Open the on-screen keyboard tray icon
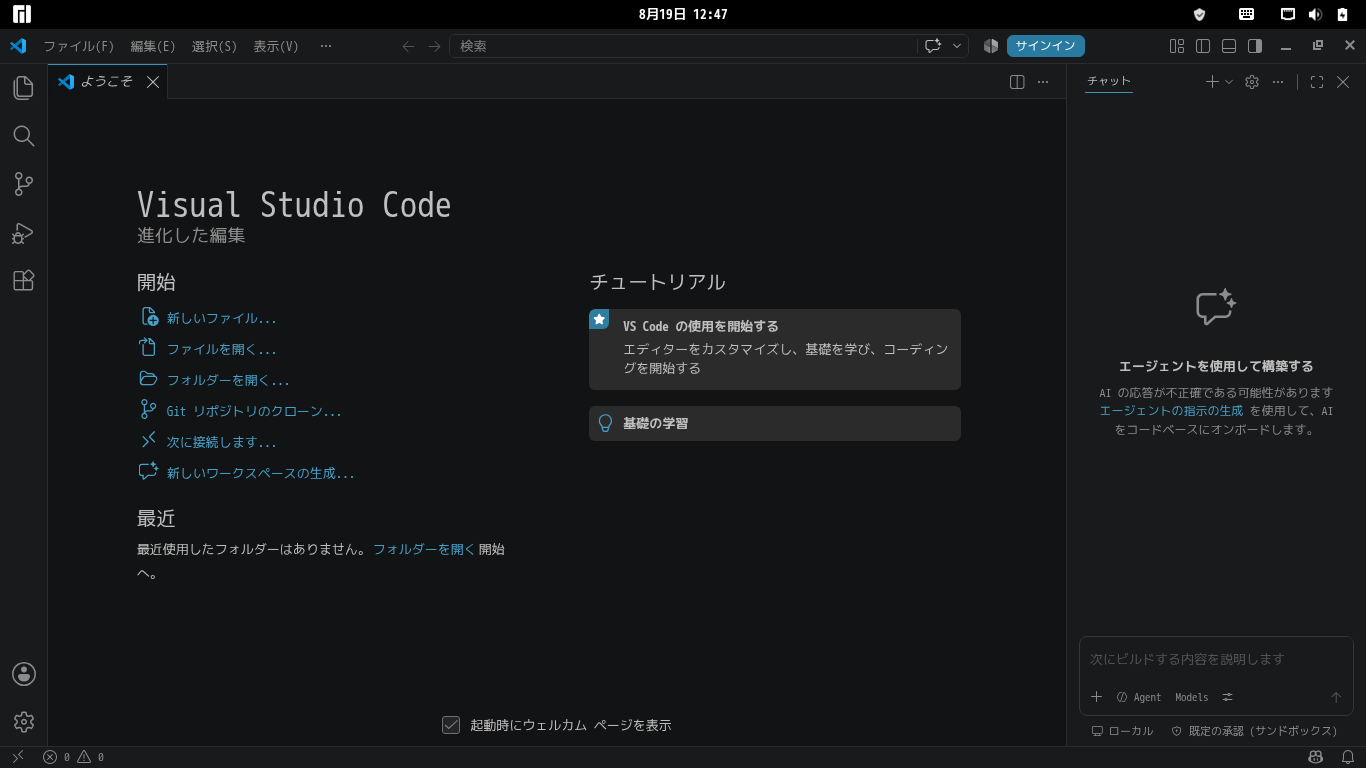The image size is (1366, 768). click(x=1246, y=14)
